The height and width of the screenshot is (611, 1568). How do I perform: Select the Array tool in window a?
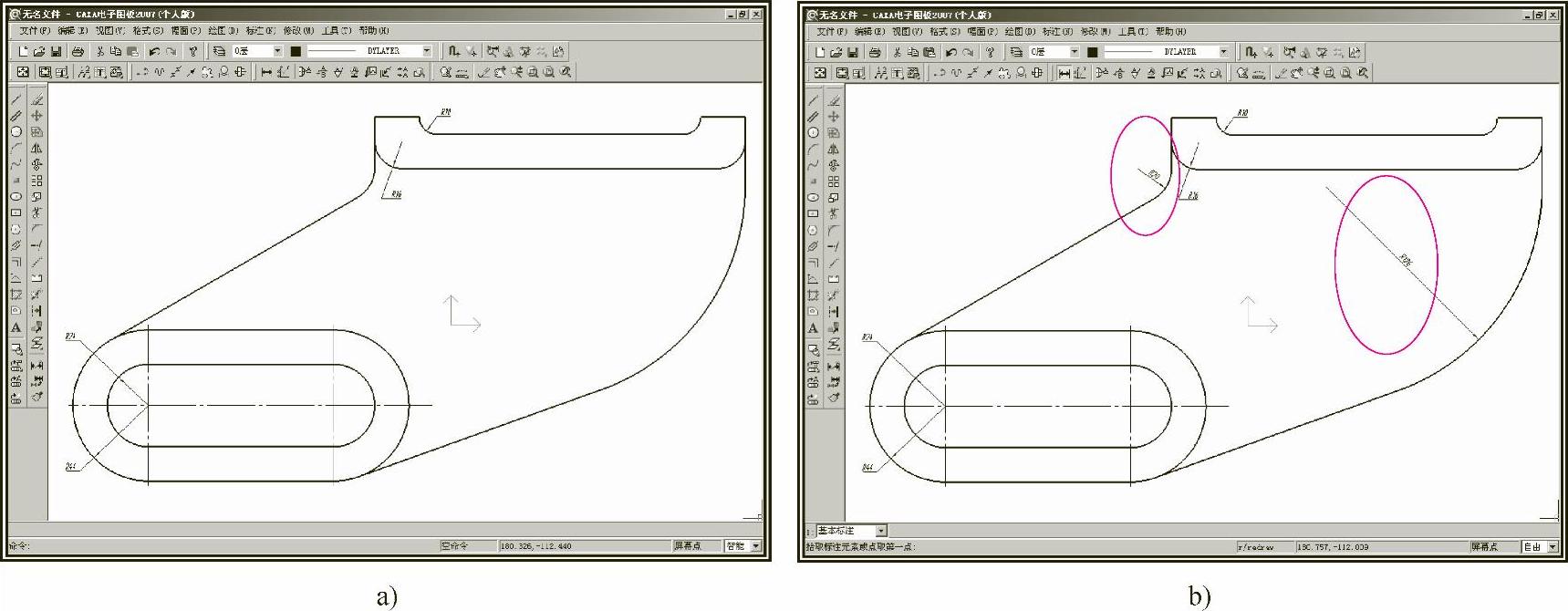tap(36, 181)
